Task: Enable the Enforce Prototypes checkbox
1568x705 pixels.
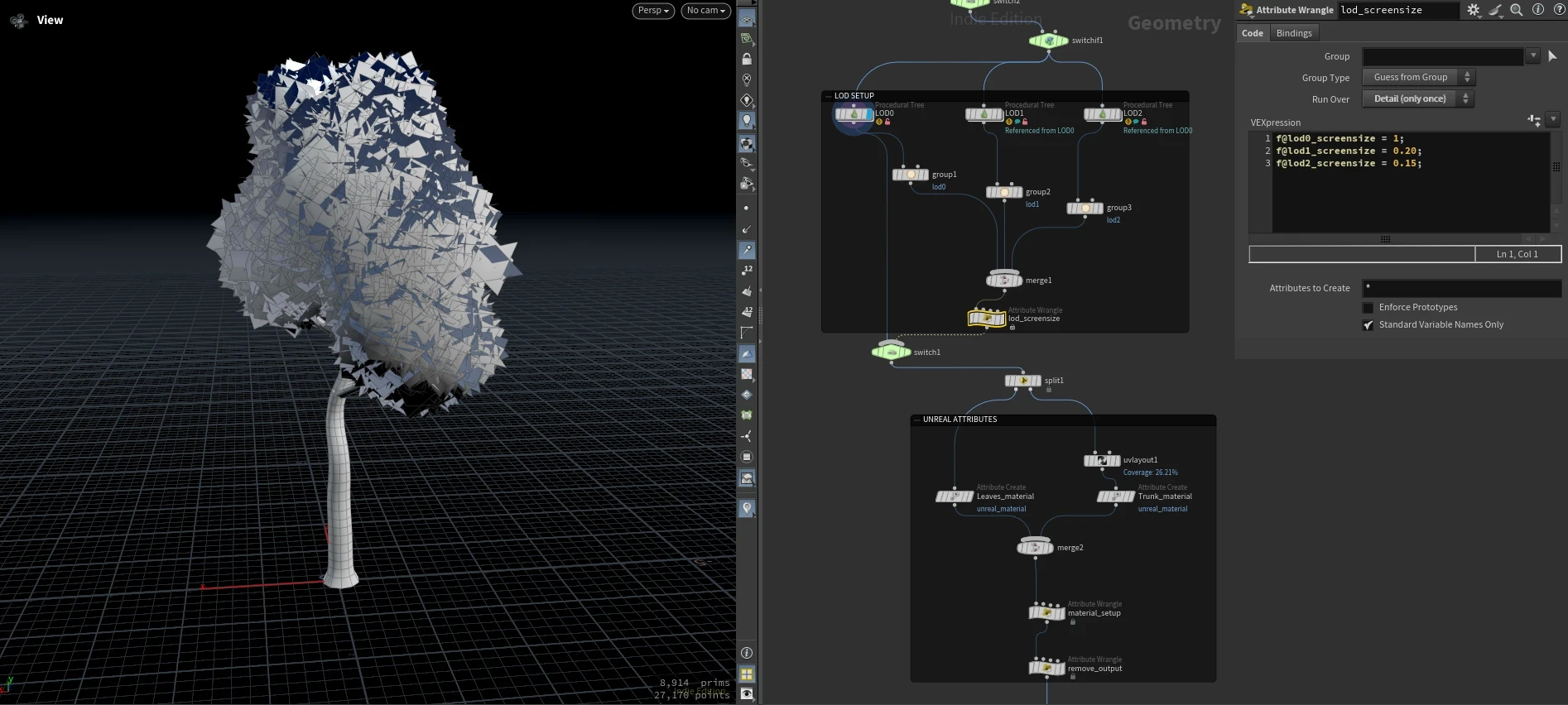Action: click(1368, 308)
